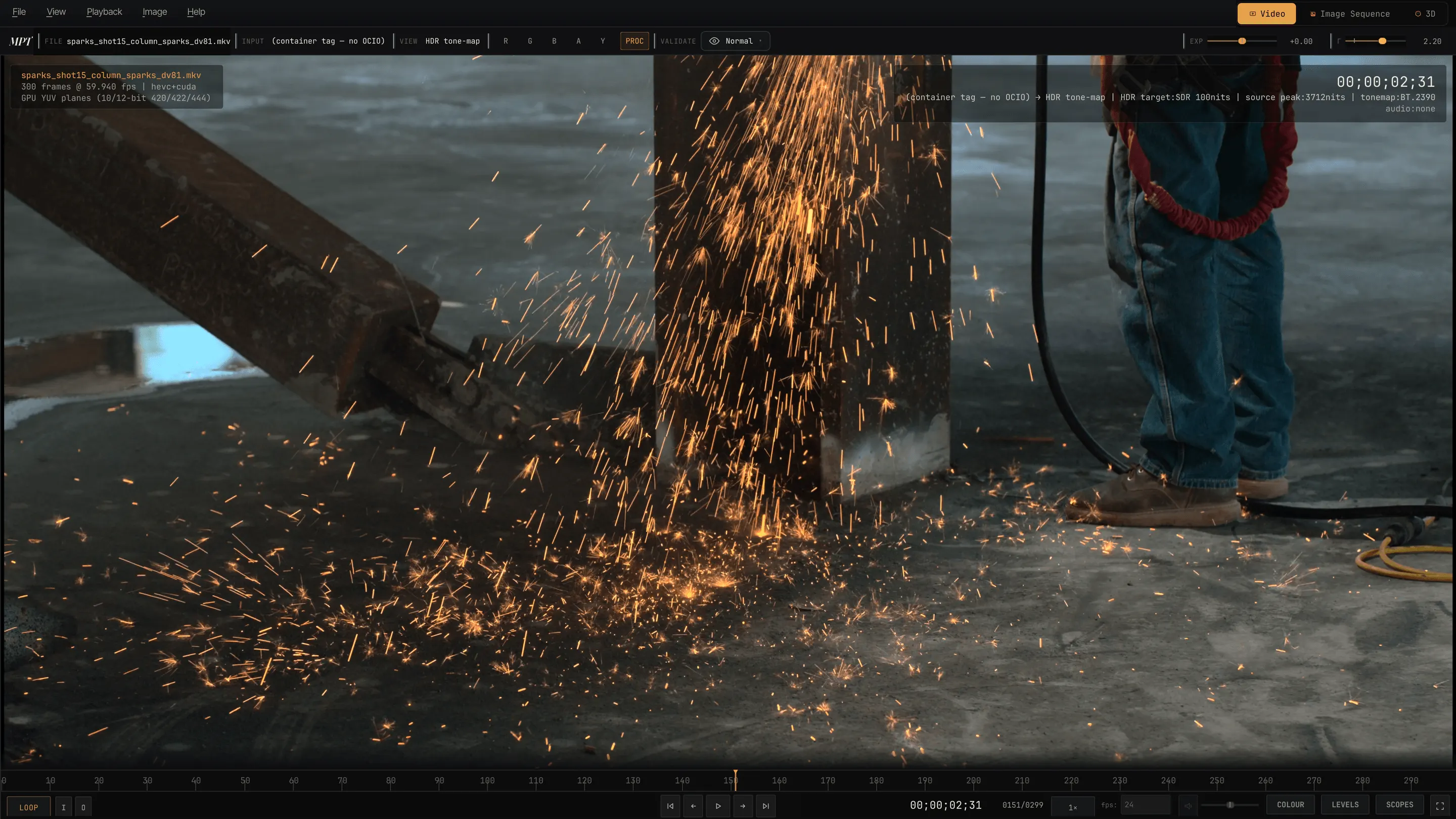Mute audio with speaker icon
Image resolution: width=1456 pixels, height=819 pixels.
coord(1188,805)
